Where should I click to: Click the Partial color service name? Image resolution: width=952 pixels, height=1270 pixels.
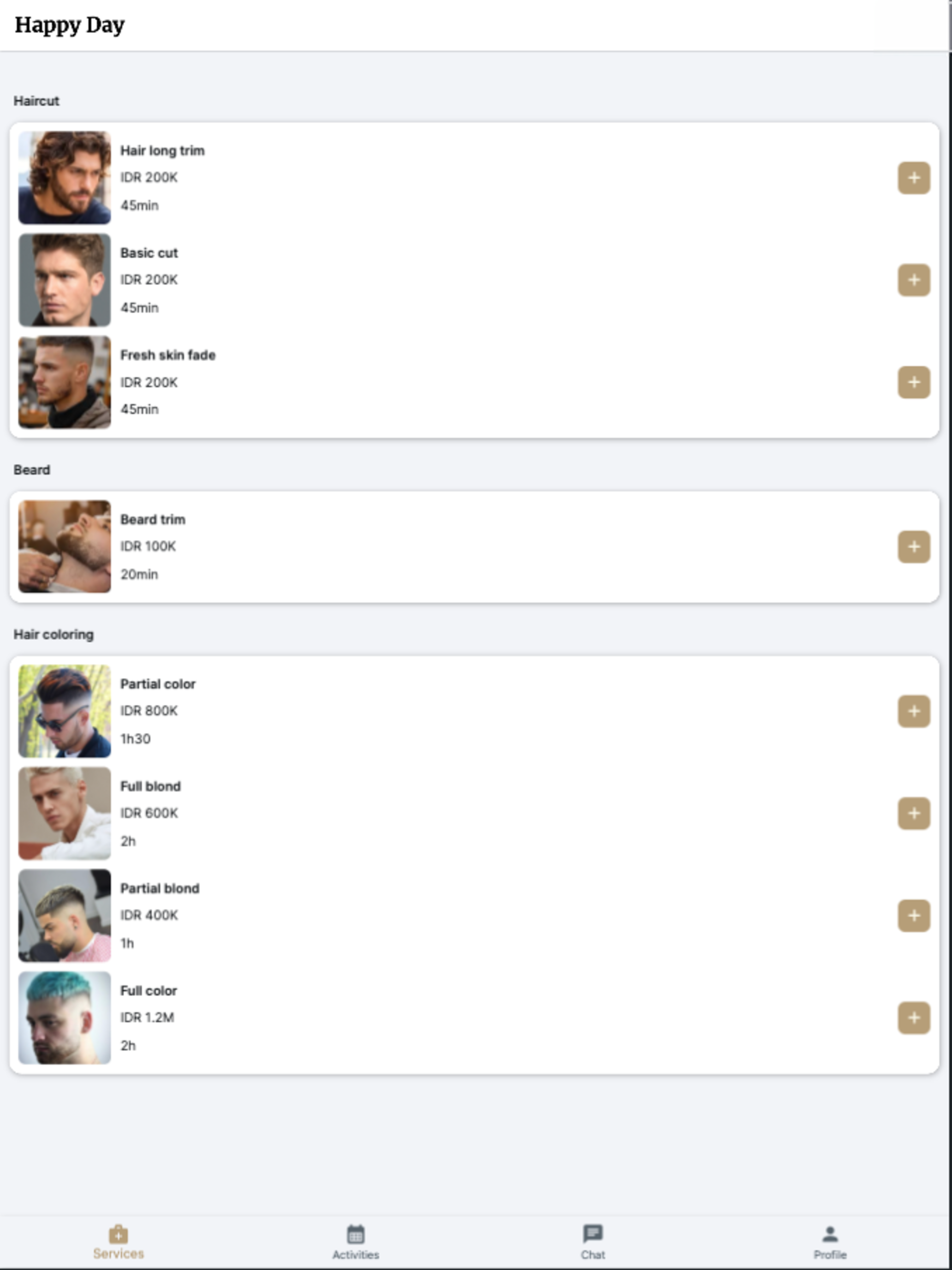(x=158, y=684)
